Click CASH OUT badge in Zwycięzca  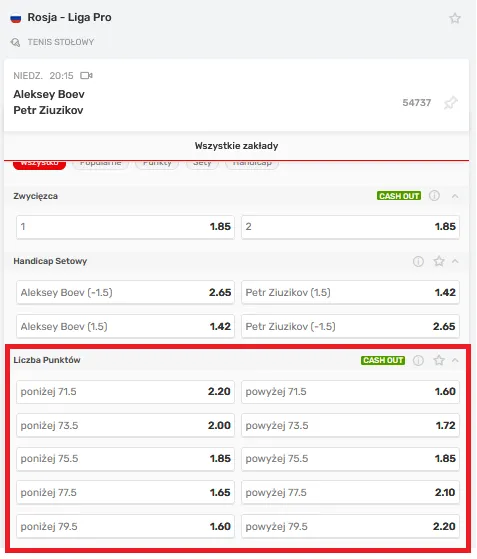[399, 196]
